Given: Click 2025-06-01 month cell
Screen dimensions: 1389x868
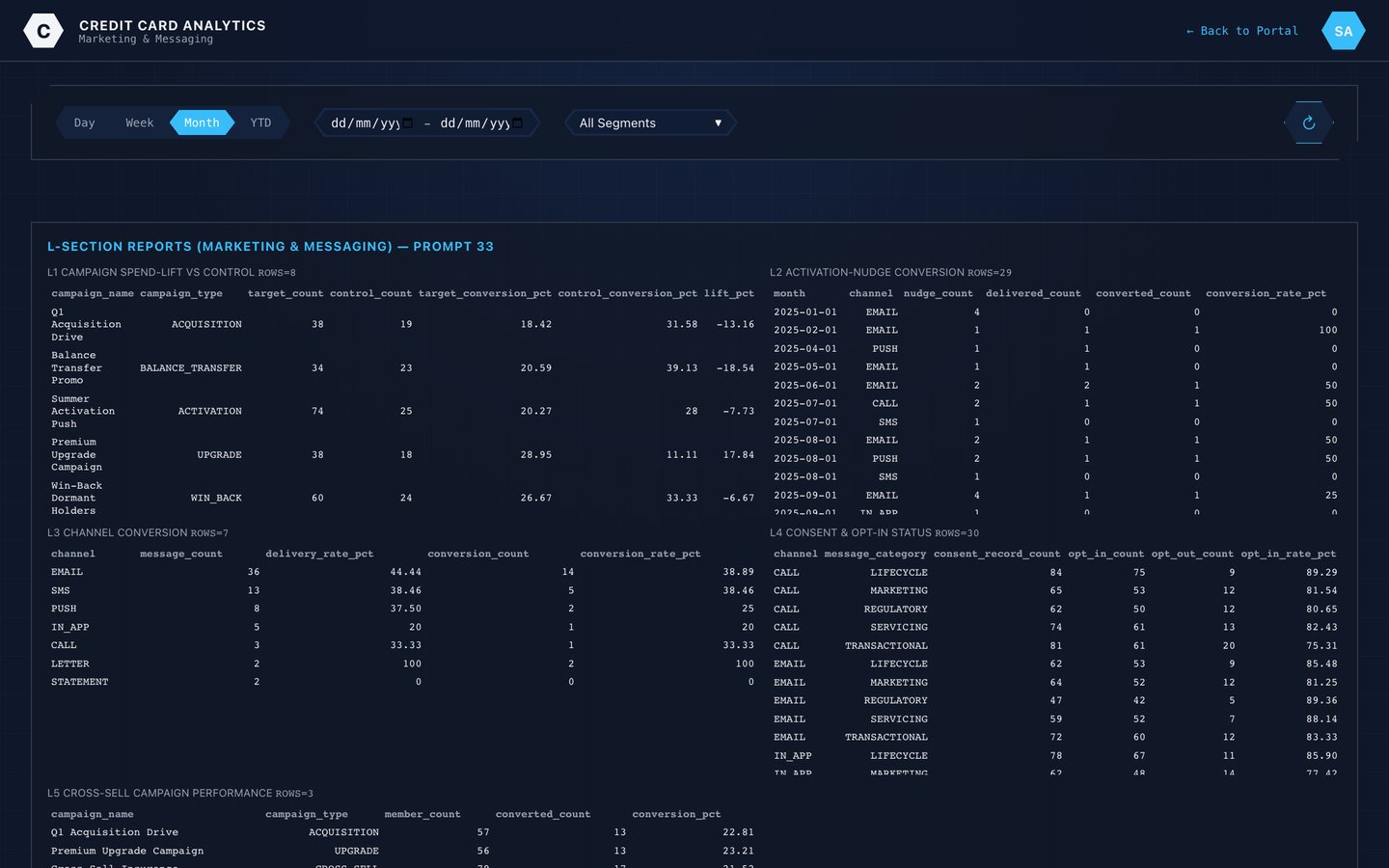Looking at the screenshot, I should pos(805,386).
